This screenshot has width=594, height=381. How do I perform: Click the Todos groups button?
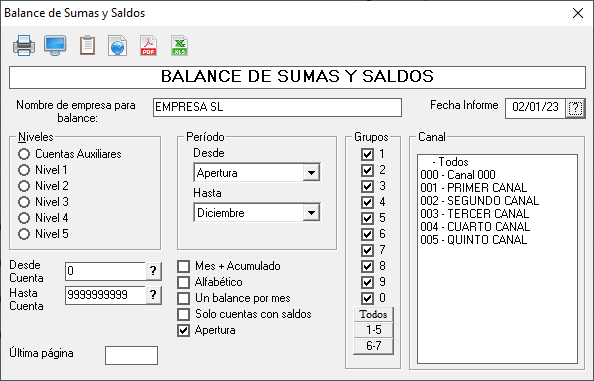tap(373, 314)
